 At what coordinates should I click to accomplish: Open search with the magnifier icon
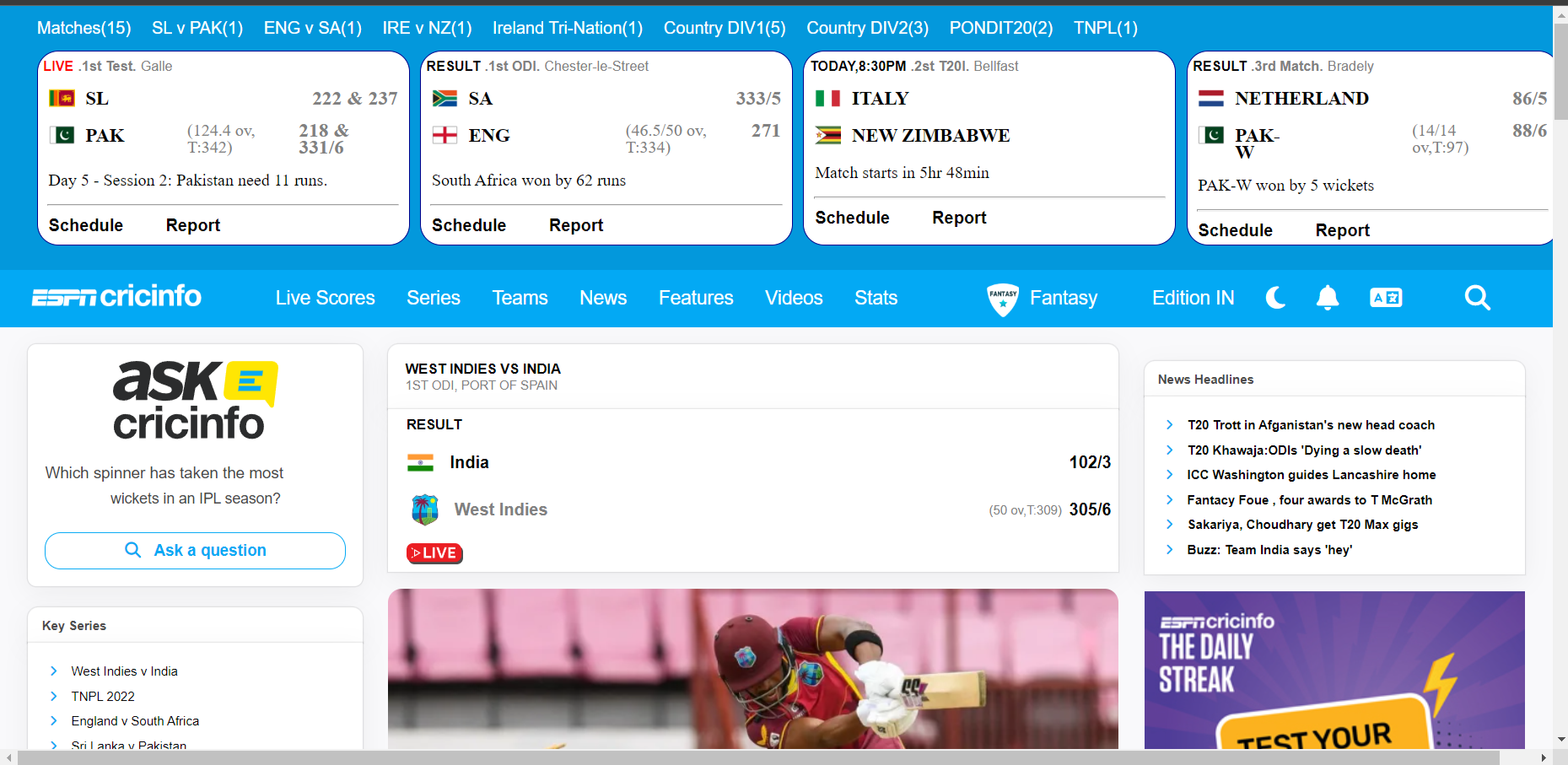pos(1477,298)
